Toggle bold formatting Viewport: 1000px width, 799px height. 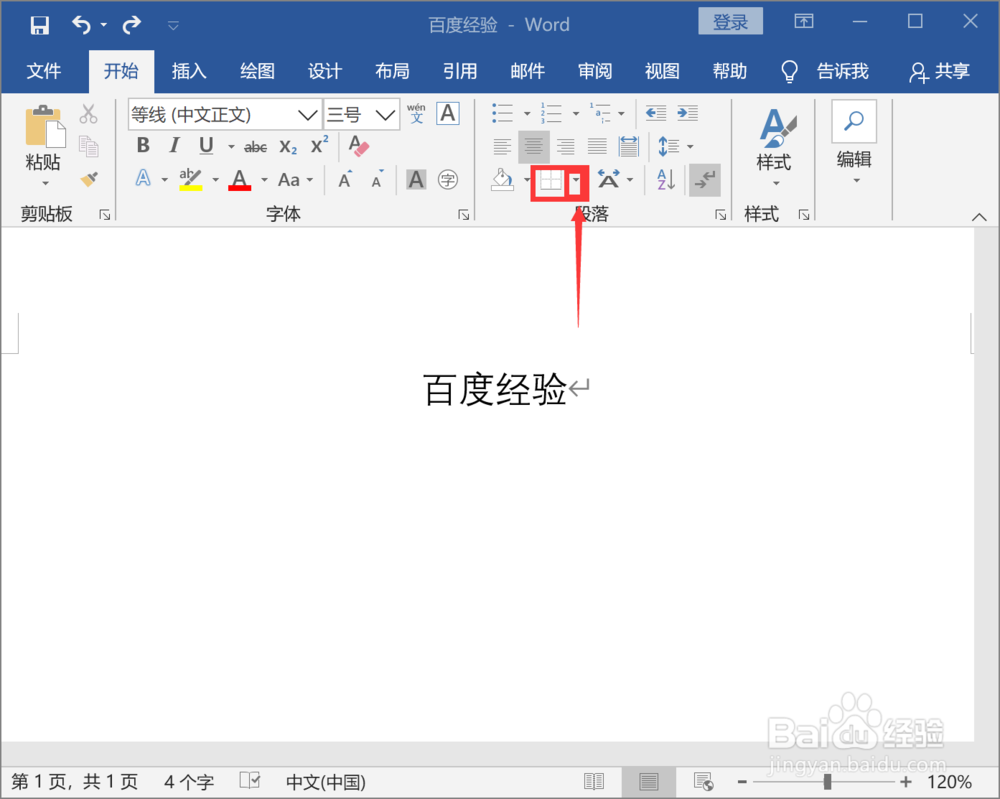(143, 146)
